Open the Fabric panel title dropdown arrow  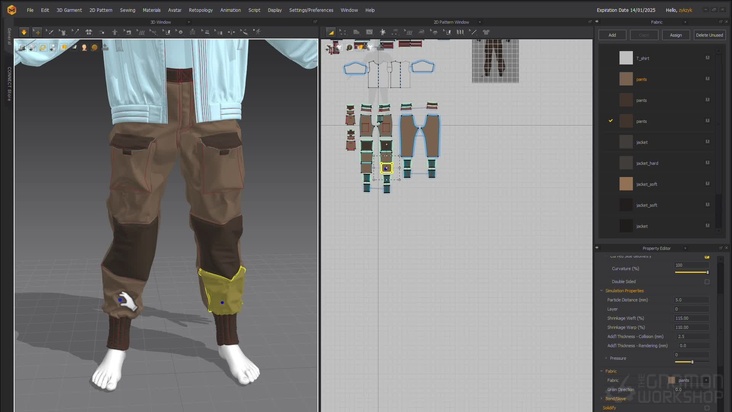coord(685,22)
